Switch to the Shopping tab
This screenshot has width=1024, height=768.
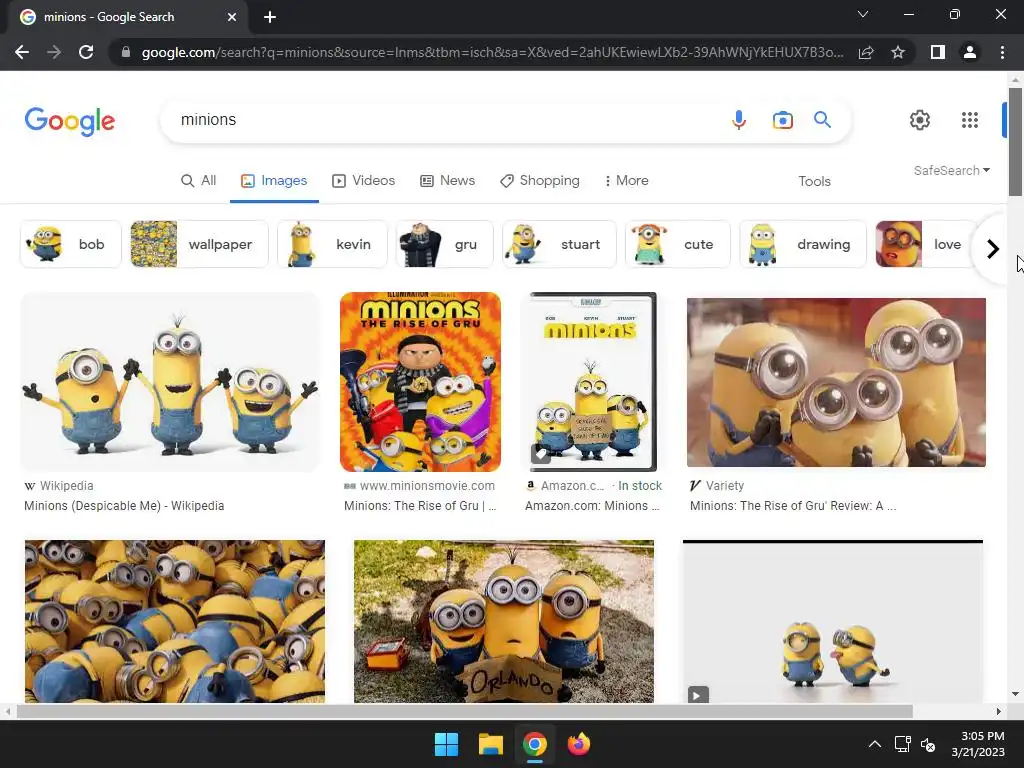[x=539, y=180]
